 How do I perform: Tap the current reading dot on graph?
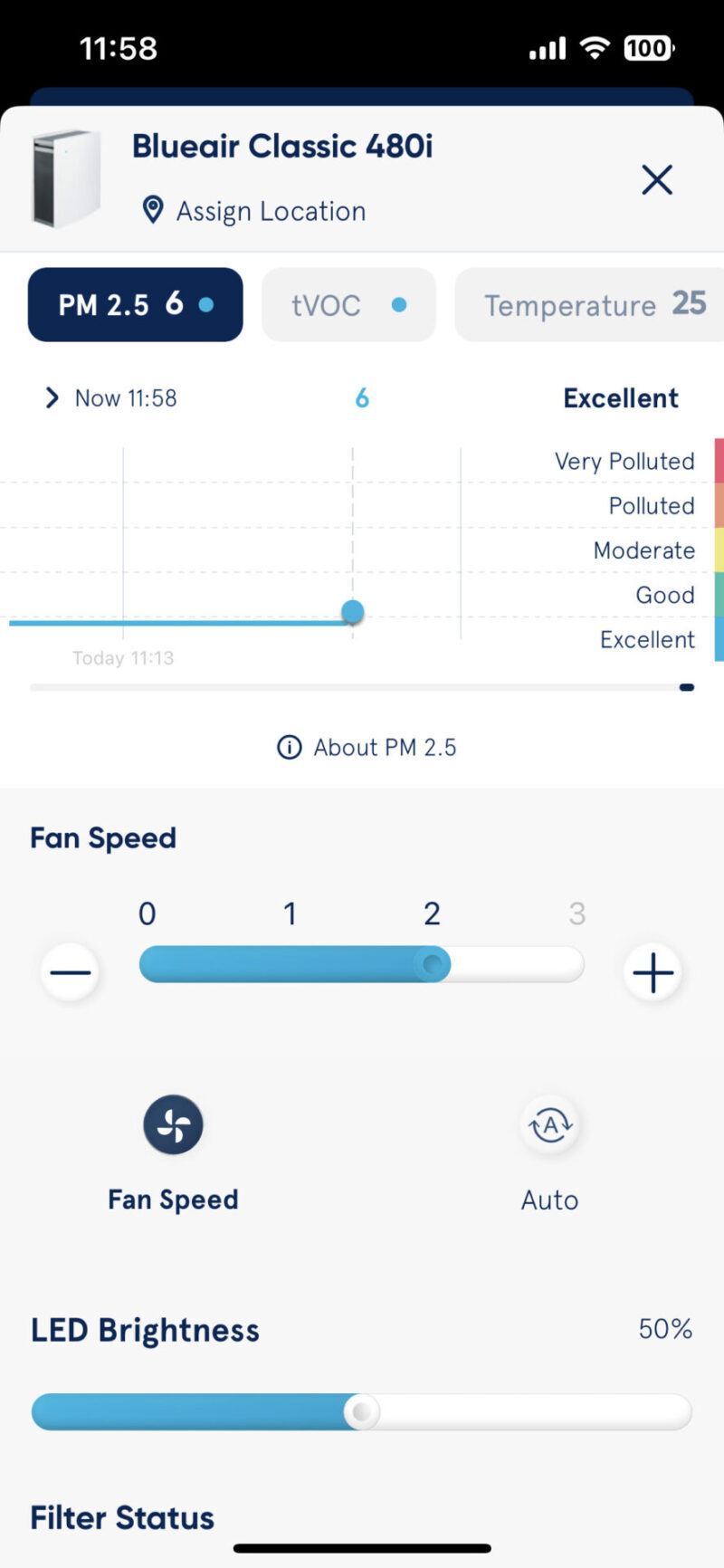pyautogui.click(x=353, y=612)
